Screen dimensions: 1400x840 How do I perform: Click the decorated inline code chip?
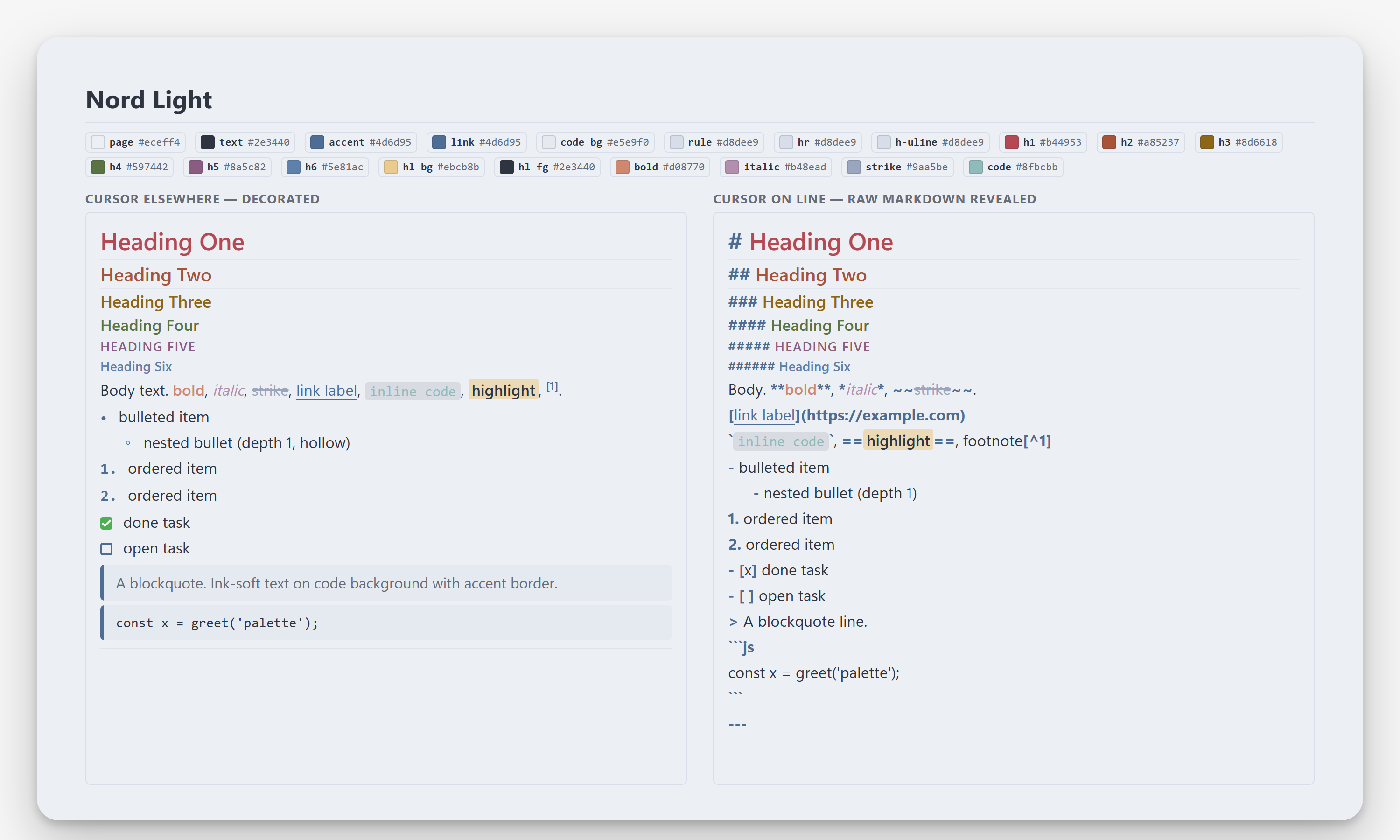pos(413,391)
